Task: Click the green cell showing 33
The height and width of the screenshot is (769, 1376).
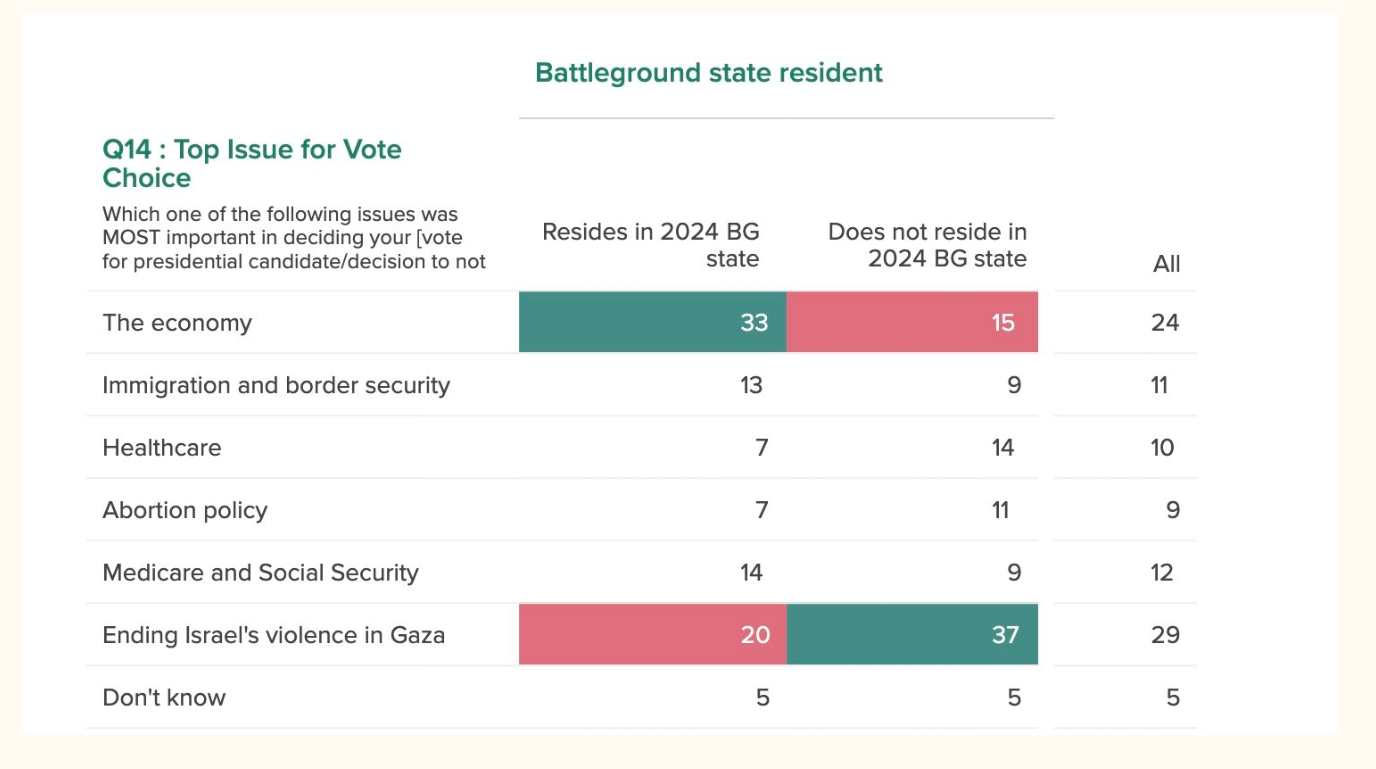Action: tap(652, 322)
